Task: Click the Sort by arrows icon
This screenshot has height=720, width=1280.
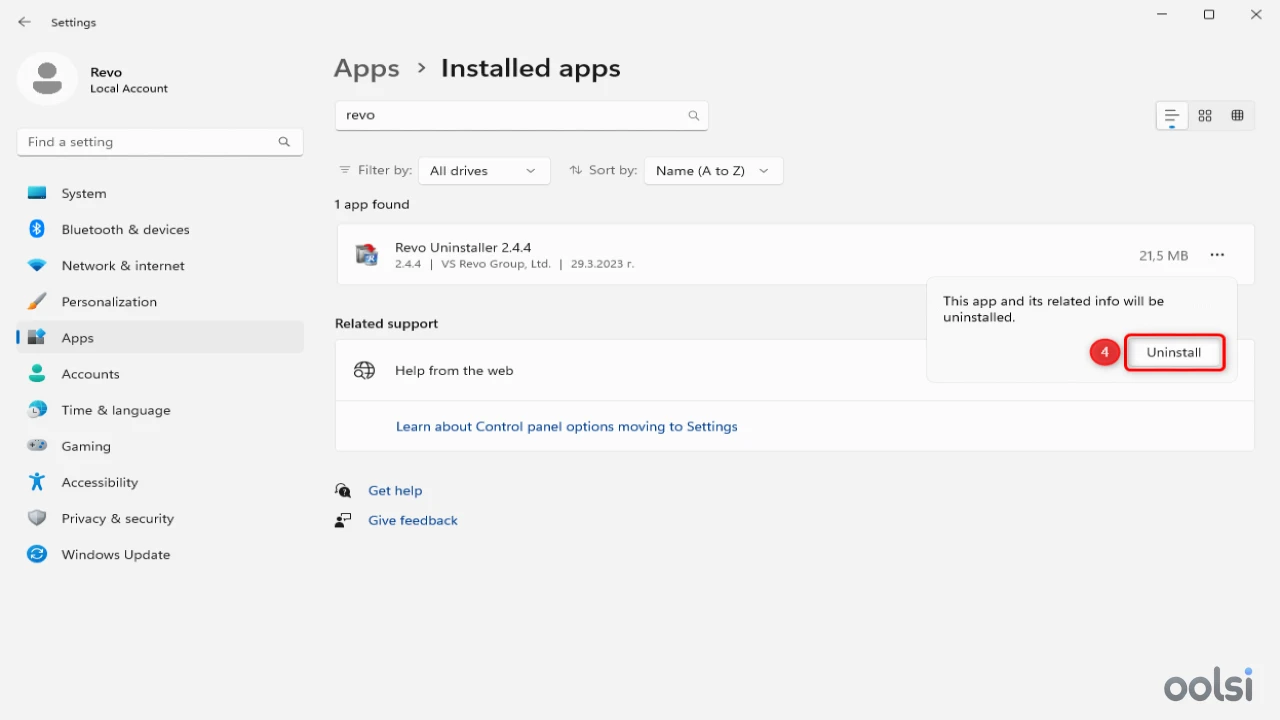Action: click(x=575, y=170)
